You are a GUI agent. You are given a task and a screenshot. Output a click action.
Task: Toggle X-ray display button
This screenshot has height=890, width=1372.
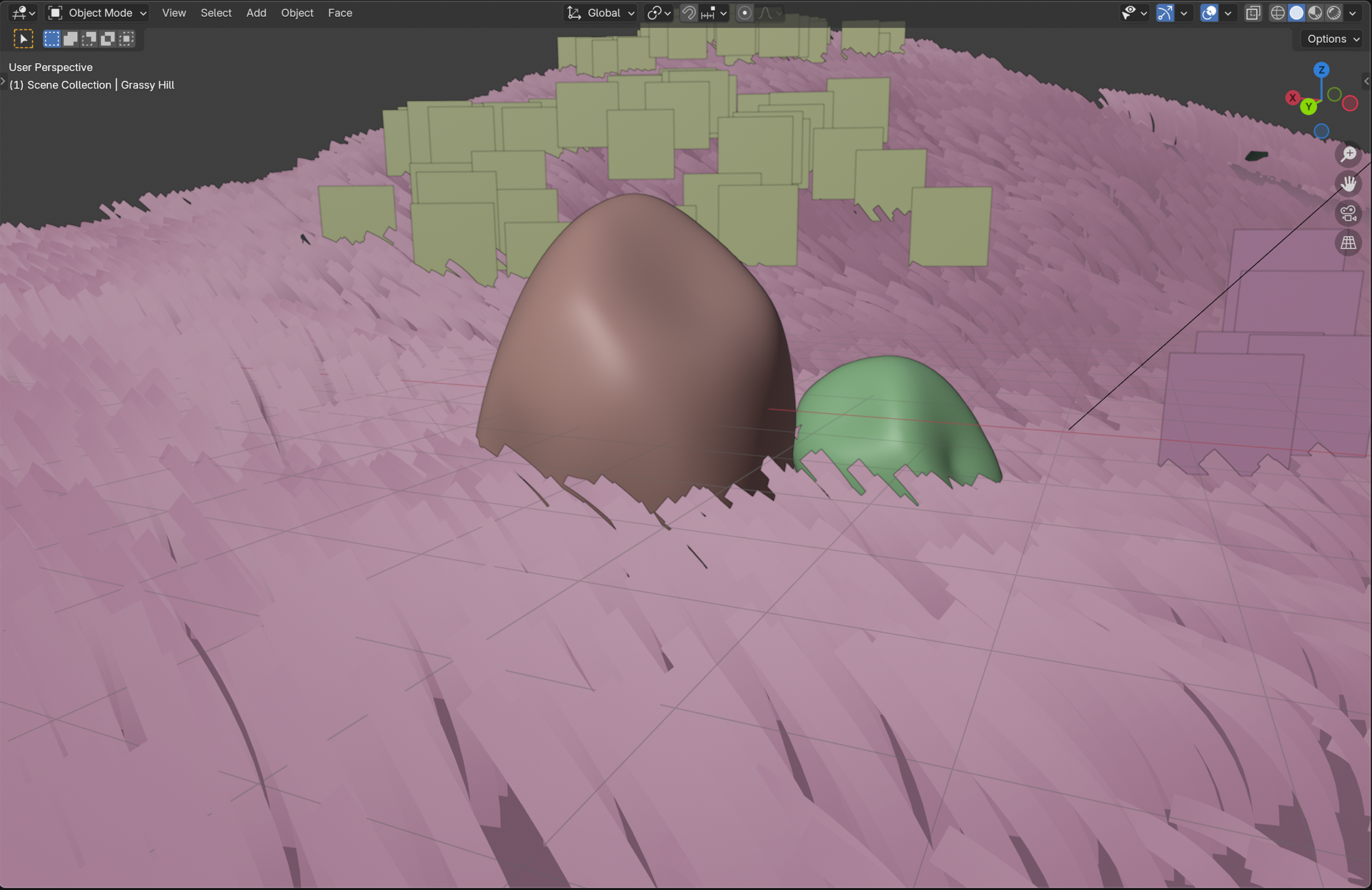(x=1253, y=13)
